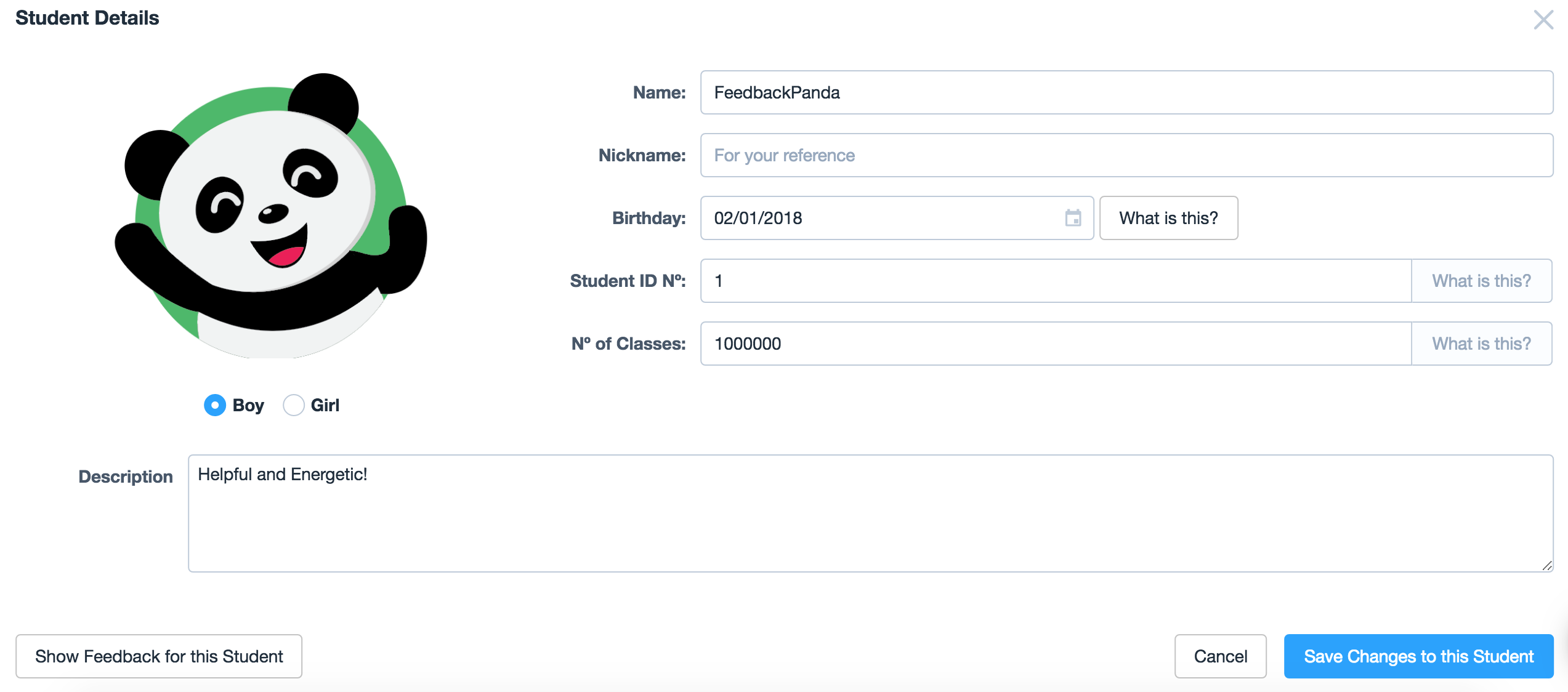Image resolution: width=1568 pixels, height=692 pixels.
Task: Click the Name input field
Action: point(1126,92)
